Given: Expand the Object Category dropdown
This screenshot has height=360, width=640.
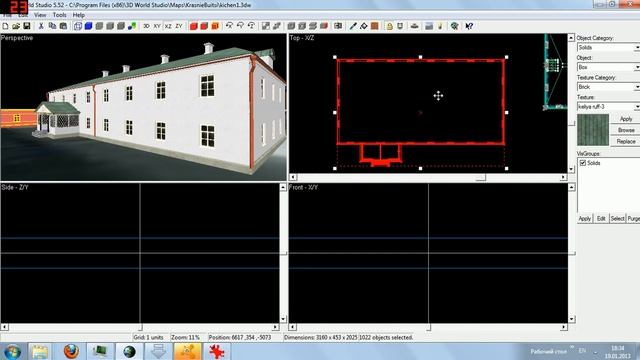Looking at the screenshot, I should (637, 48).
